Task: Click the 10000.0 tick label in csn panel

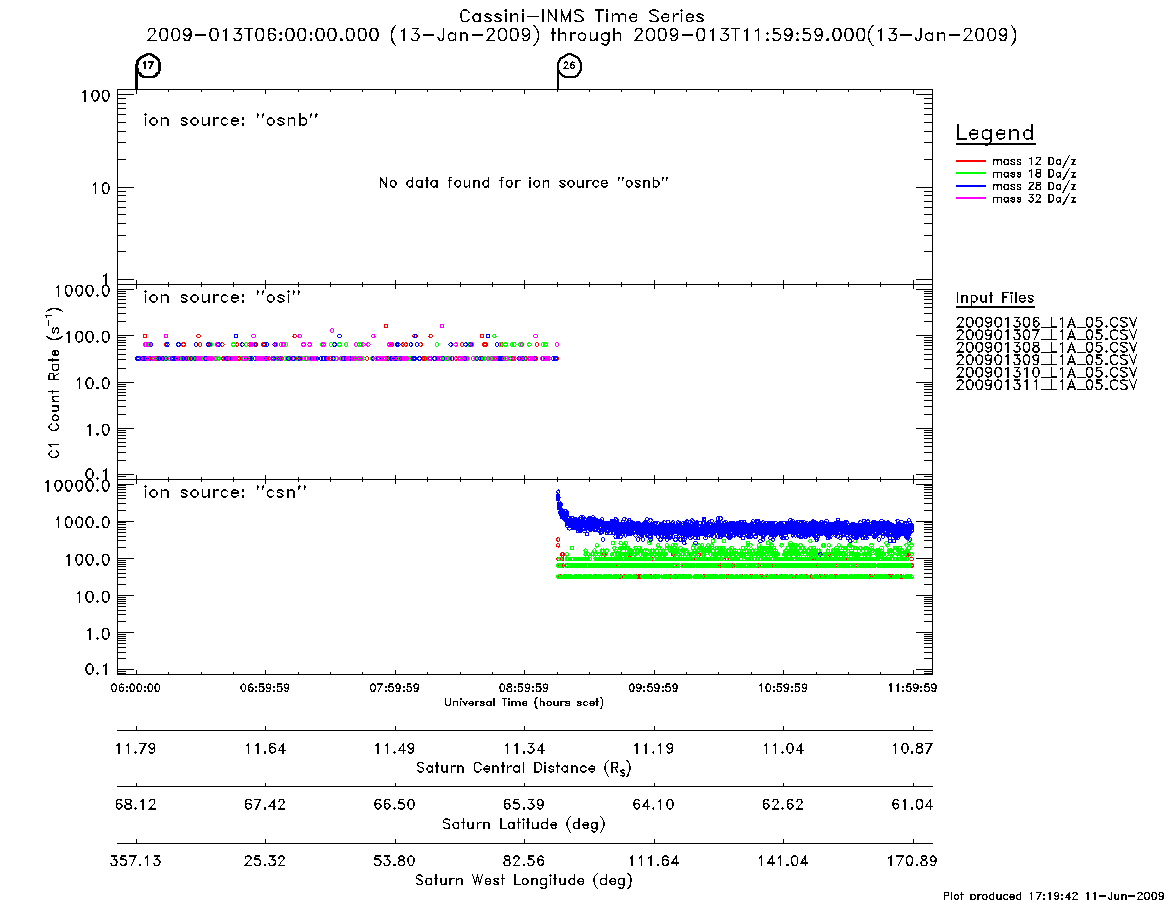Action: coord(77,486)
